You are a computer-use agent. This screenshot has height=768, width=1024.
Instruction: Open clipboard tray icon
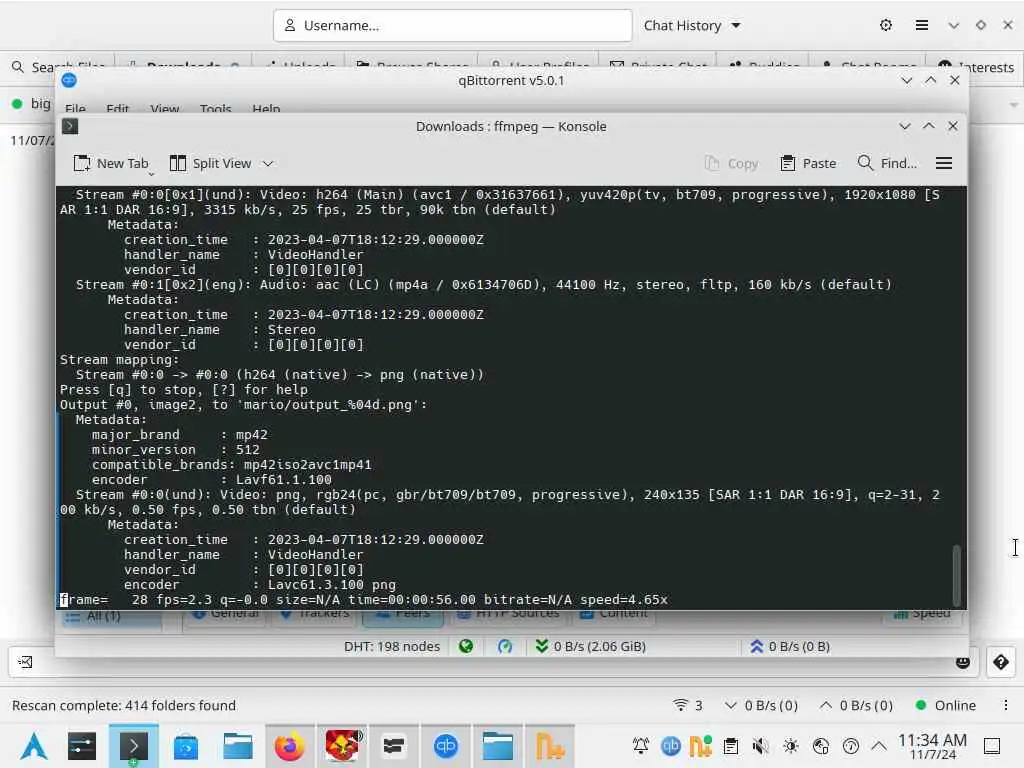point(731,746)
